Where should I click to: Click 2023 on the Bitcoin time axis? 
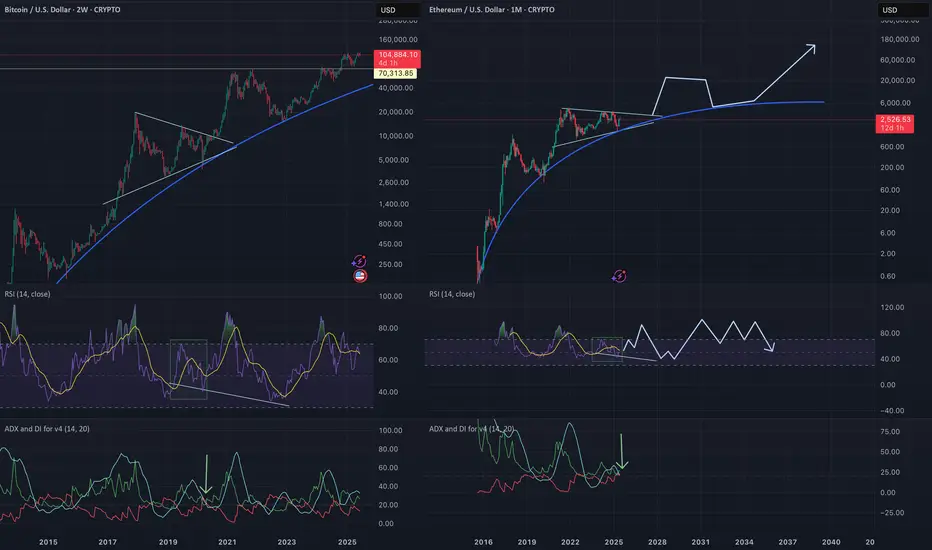pos(286,542)
